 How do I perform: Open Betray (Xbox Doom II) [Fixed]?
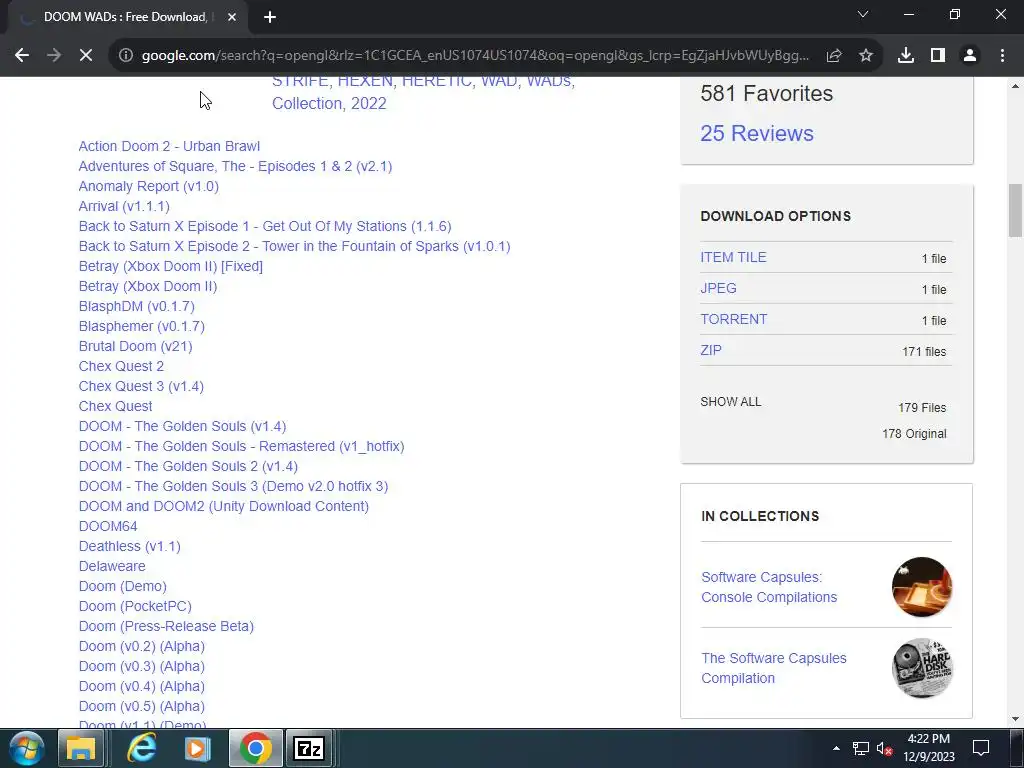tap(170, 266)
